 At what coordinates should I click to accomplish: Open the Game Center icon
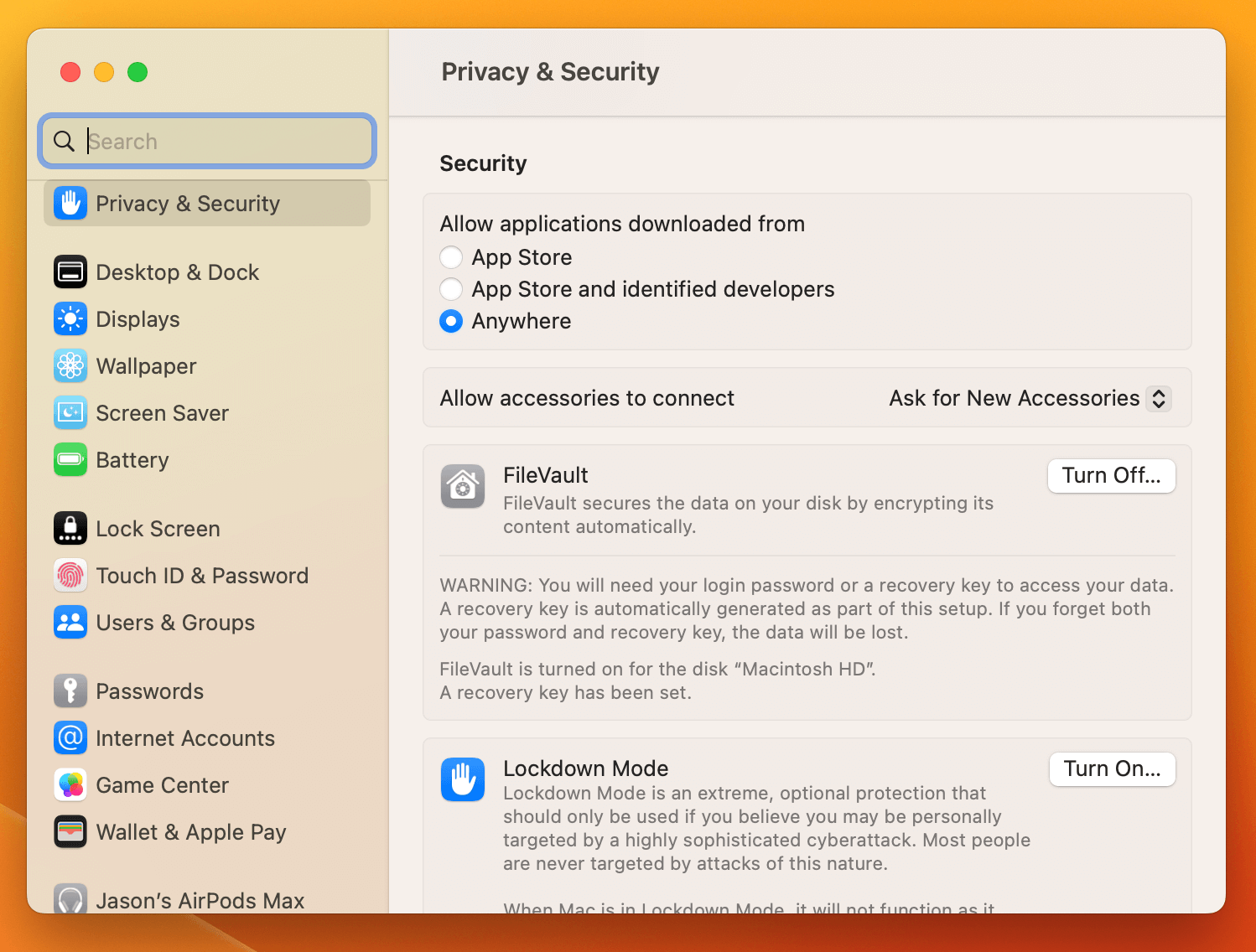(70, 784)
